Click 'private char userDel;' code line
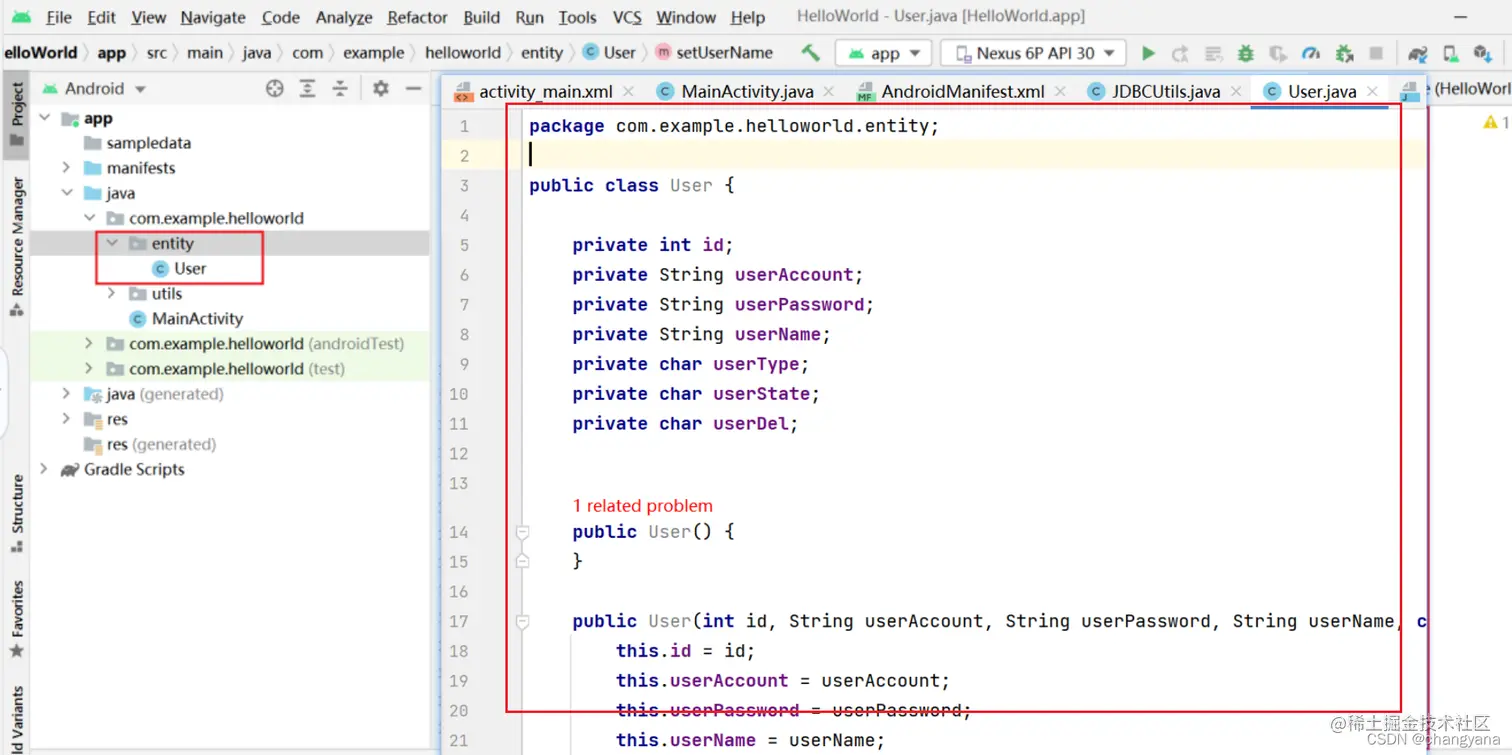Viewport: 1512px width, 755px height. click(685, 423)
